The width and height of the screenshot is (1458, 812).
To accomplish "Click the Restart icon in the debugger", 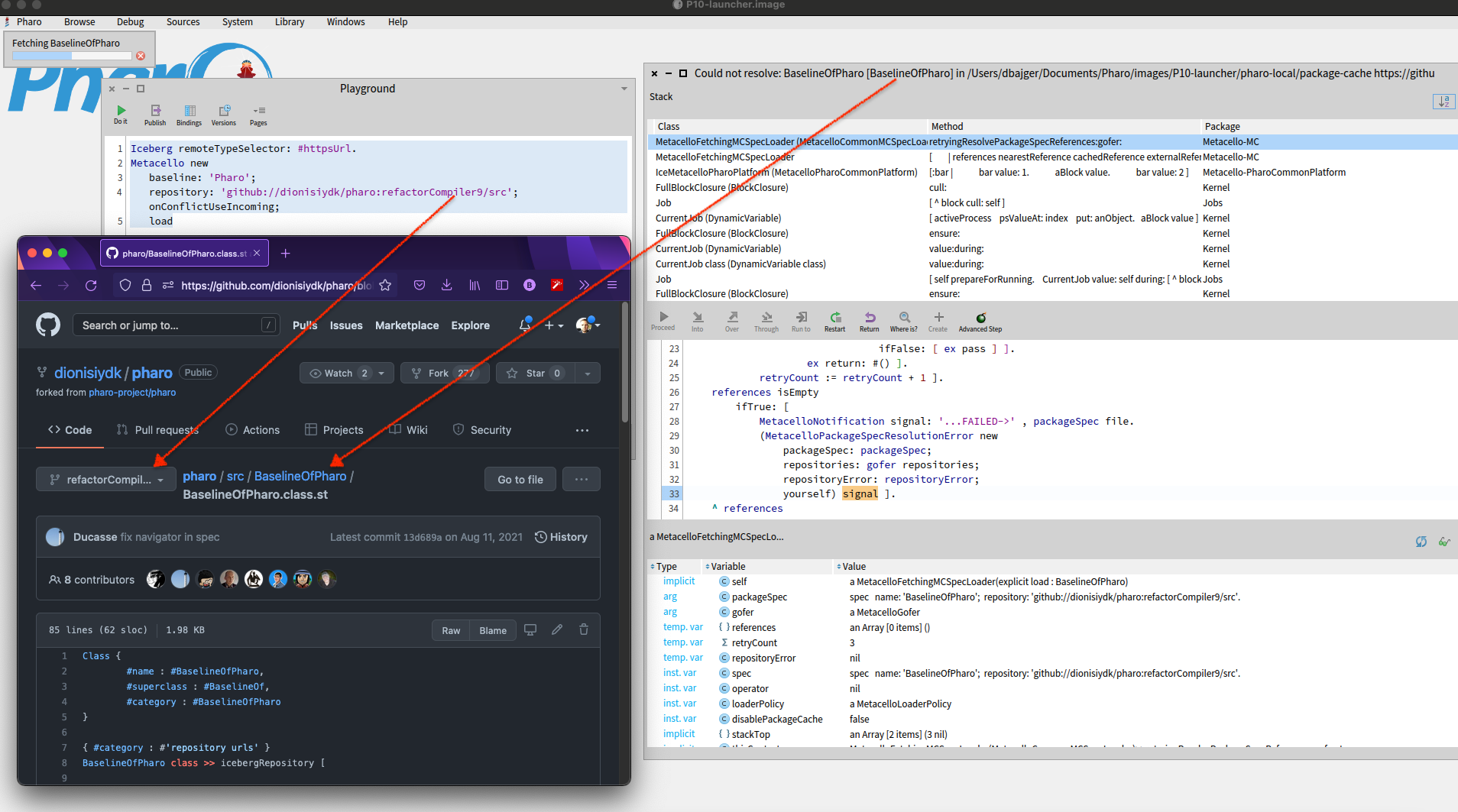I will point(834,319).
